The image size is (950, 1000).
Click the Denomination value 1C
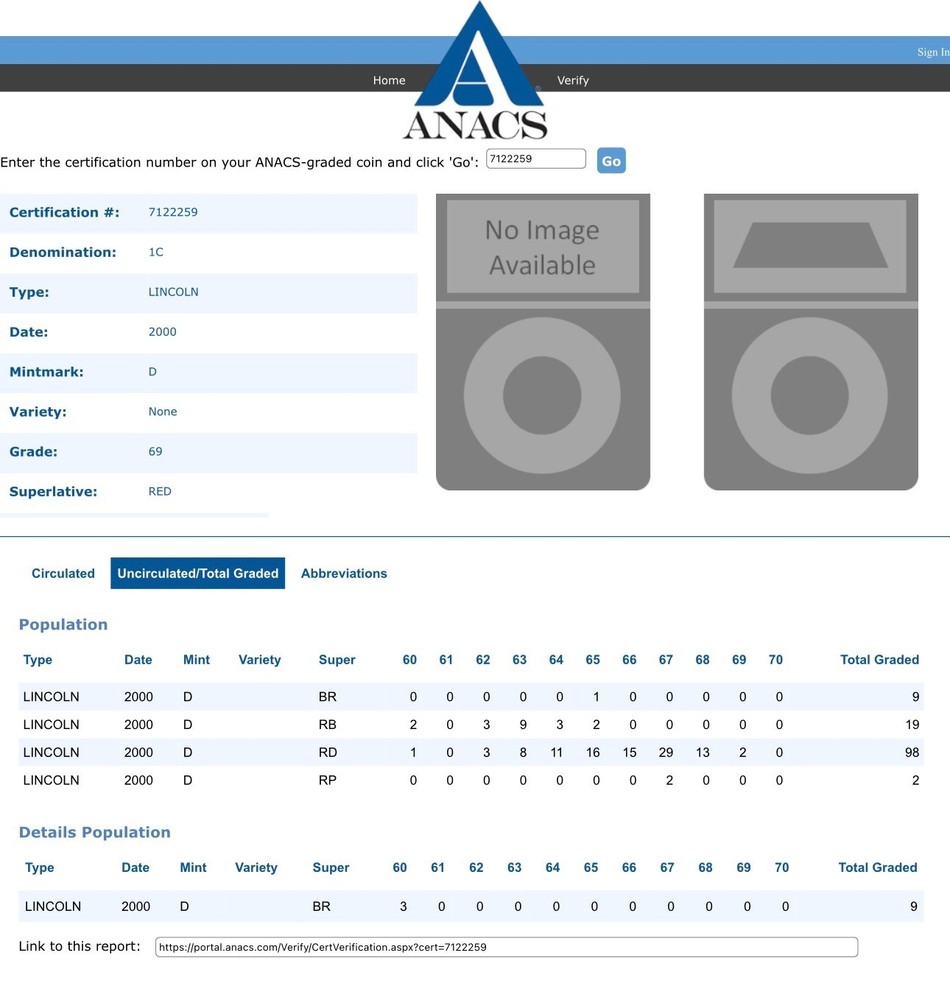[x=156, y=252]
